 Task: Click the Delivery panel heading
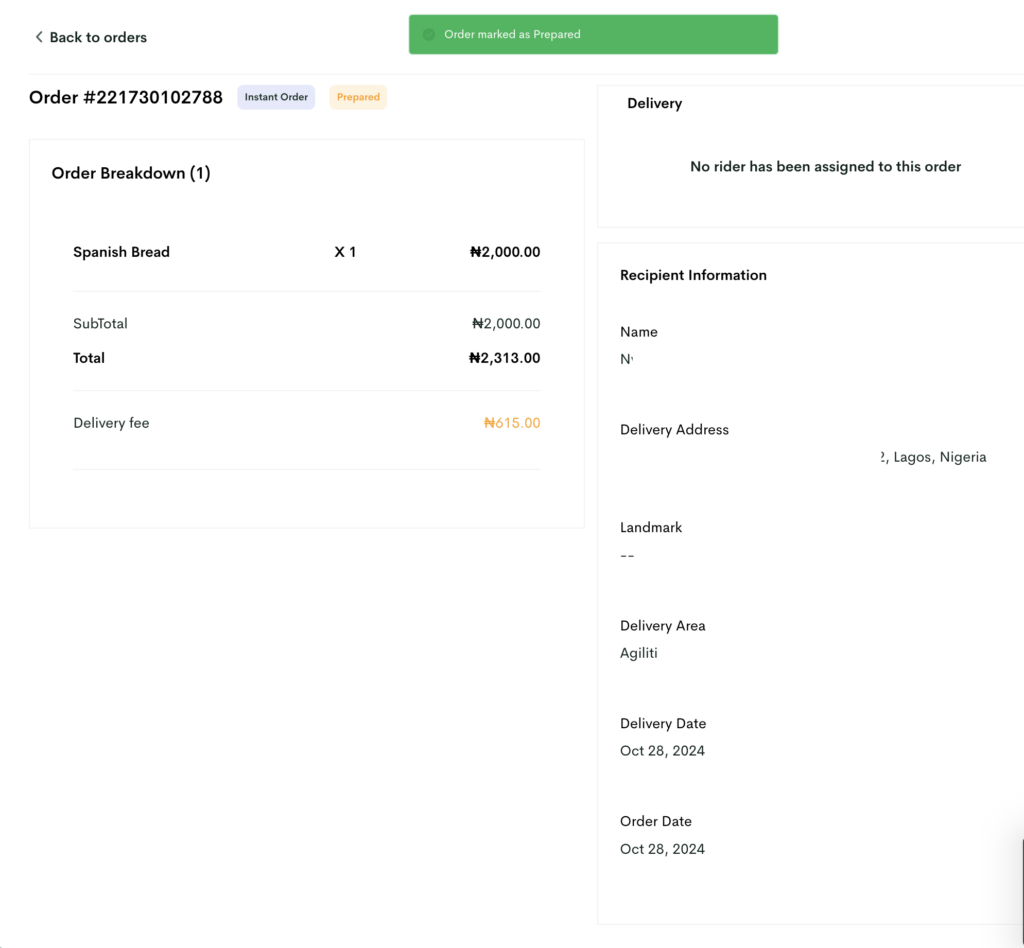pyautogui.click(x=654, y=103)
